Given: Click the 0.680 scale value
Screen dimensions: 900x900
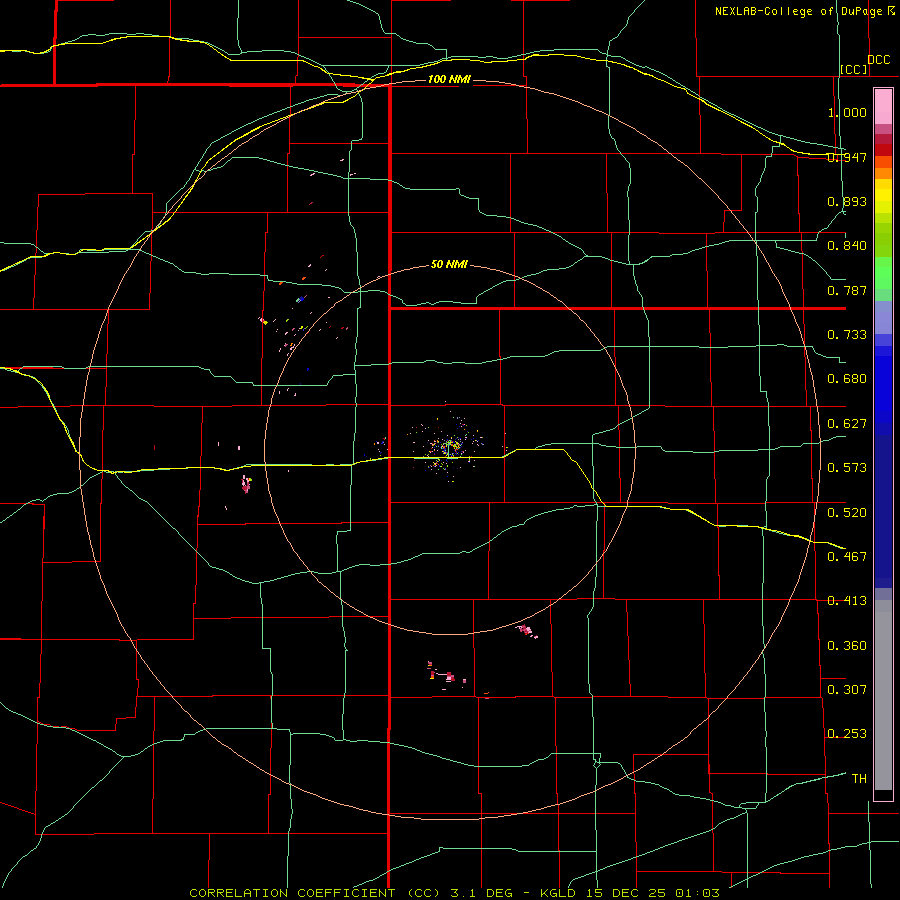Looking at the screenshot, I should tap(847, 379).
